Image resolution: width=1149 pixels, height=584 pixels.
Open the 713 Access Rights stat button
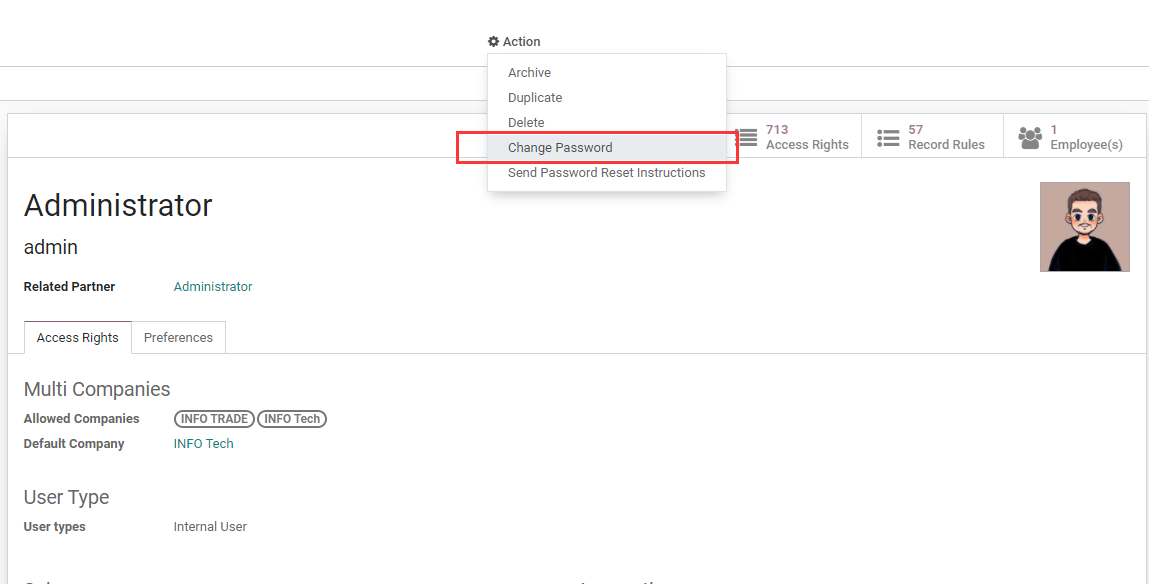(x=795, y=137)
